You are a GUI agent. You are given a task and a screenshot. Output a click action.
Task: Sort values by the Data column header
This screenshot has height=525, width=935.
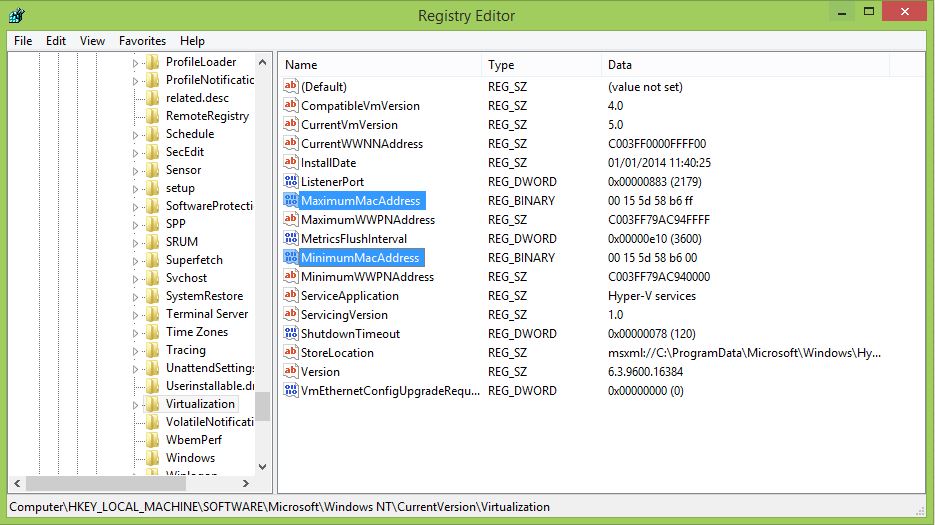click(745, 64)
